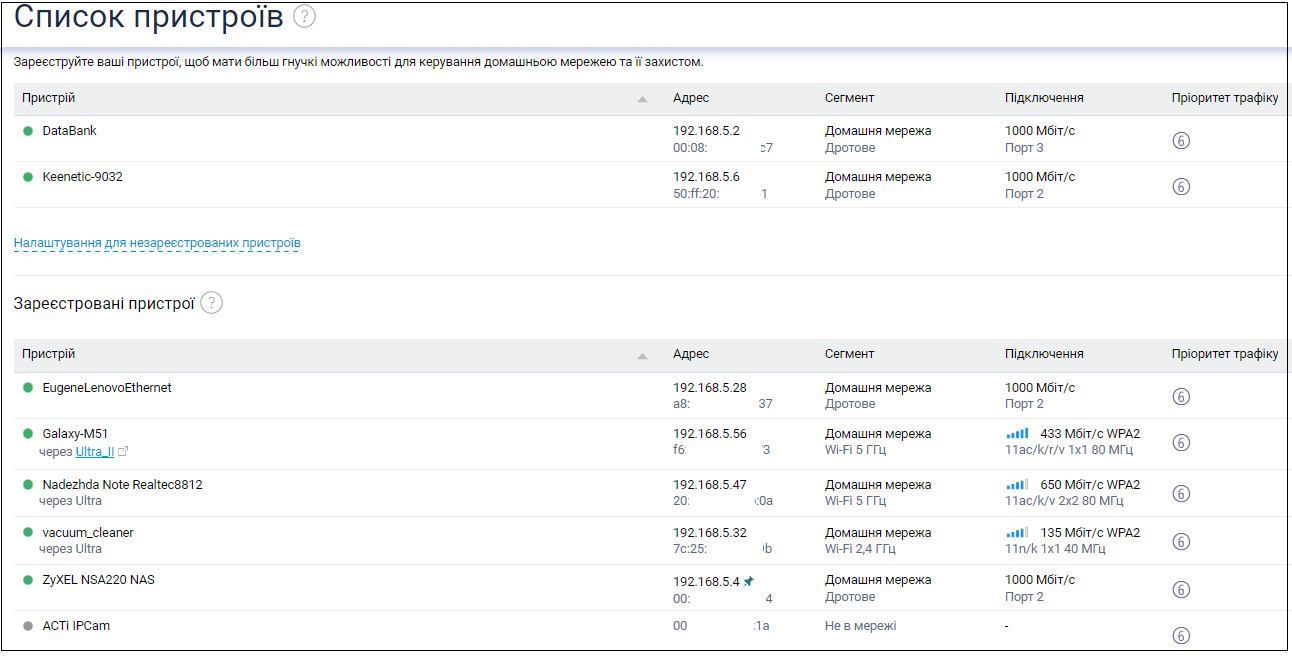This screenshot has width=1292, height=656.
Task: Click Підключення header in registered devices table
Action: [1044, 354]
